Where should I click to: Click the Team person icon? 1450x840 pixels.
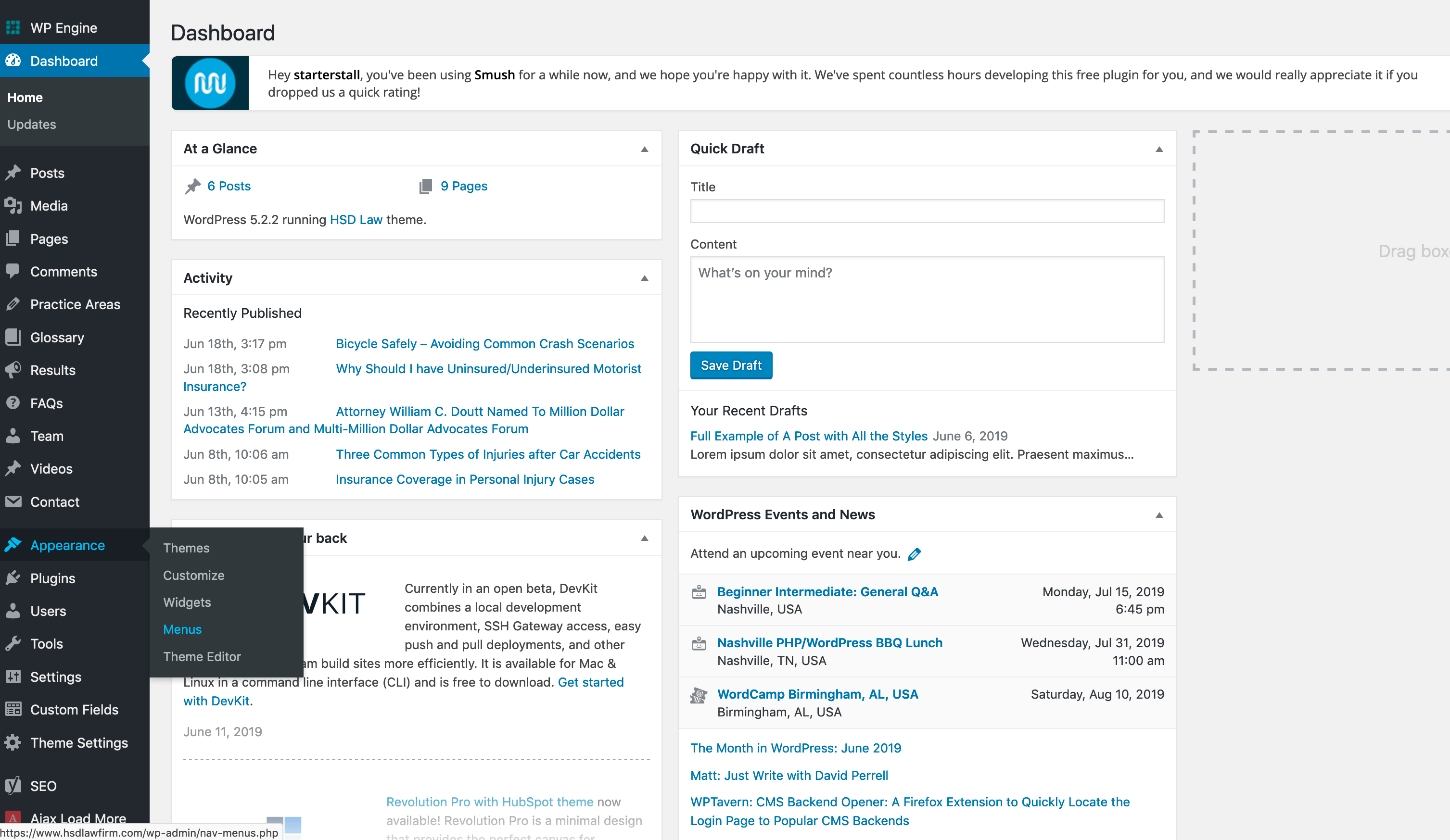tap(13, 436)
